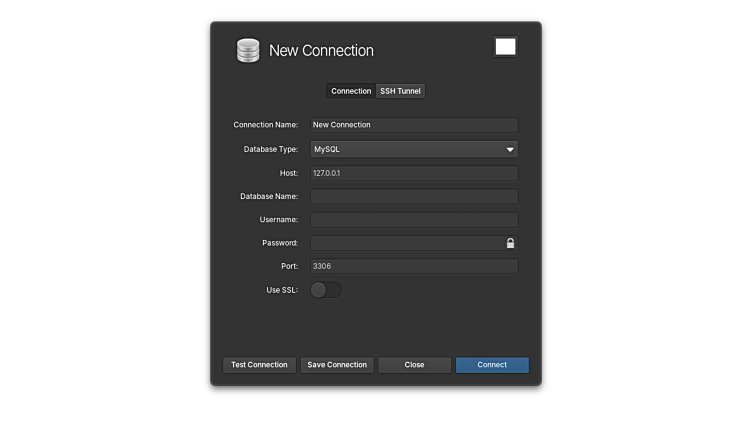This screenshot has height=423, width=752.
Task: Focus the empty Database Name field
Action: 413,197
